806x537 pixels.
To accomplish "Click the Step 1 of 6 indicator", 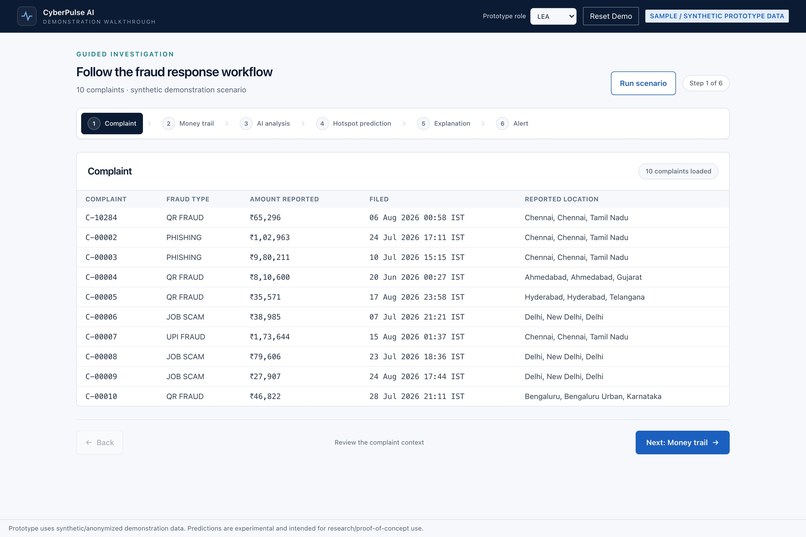I will pyautogui.click(x=706, y=83).
